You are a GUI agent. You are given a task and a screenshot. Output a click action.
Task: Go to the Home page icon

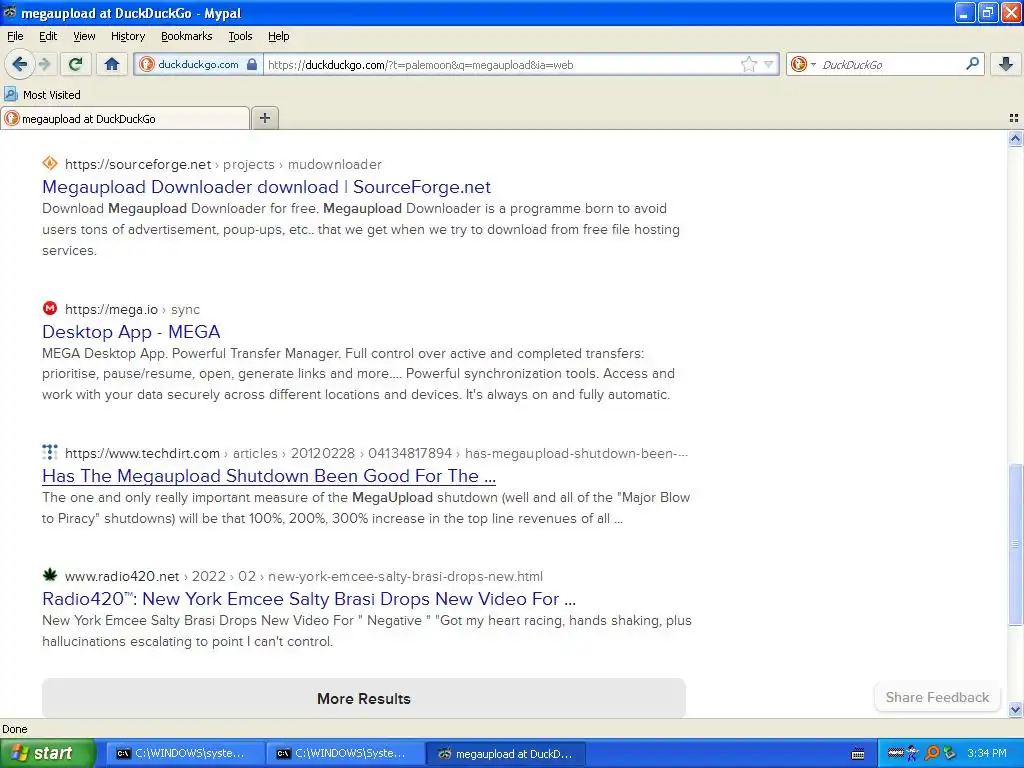pyautogui.click(x=112, y=64)
